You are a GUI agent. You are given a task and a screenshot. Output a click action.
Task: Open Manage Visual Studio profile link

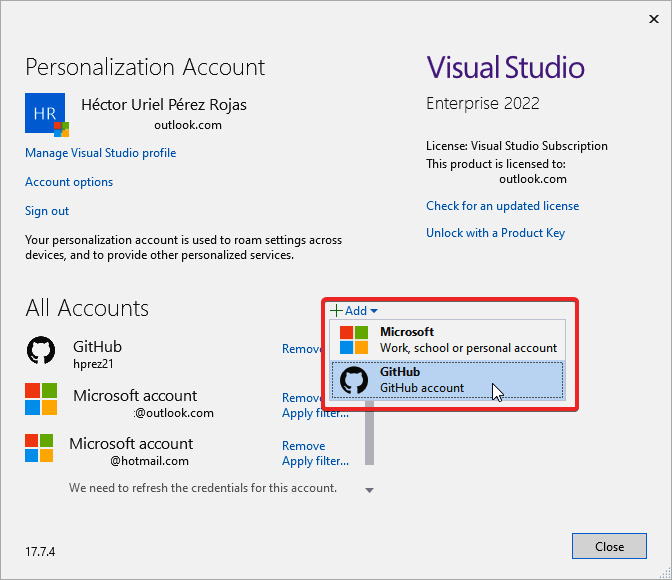tap(101, 153)
